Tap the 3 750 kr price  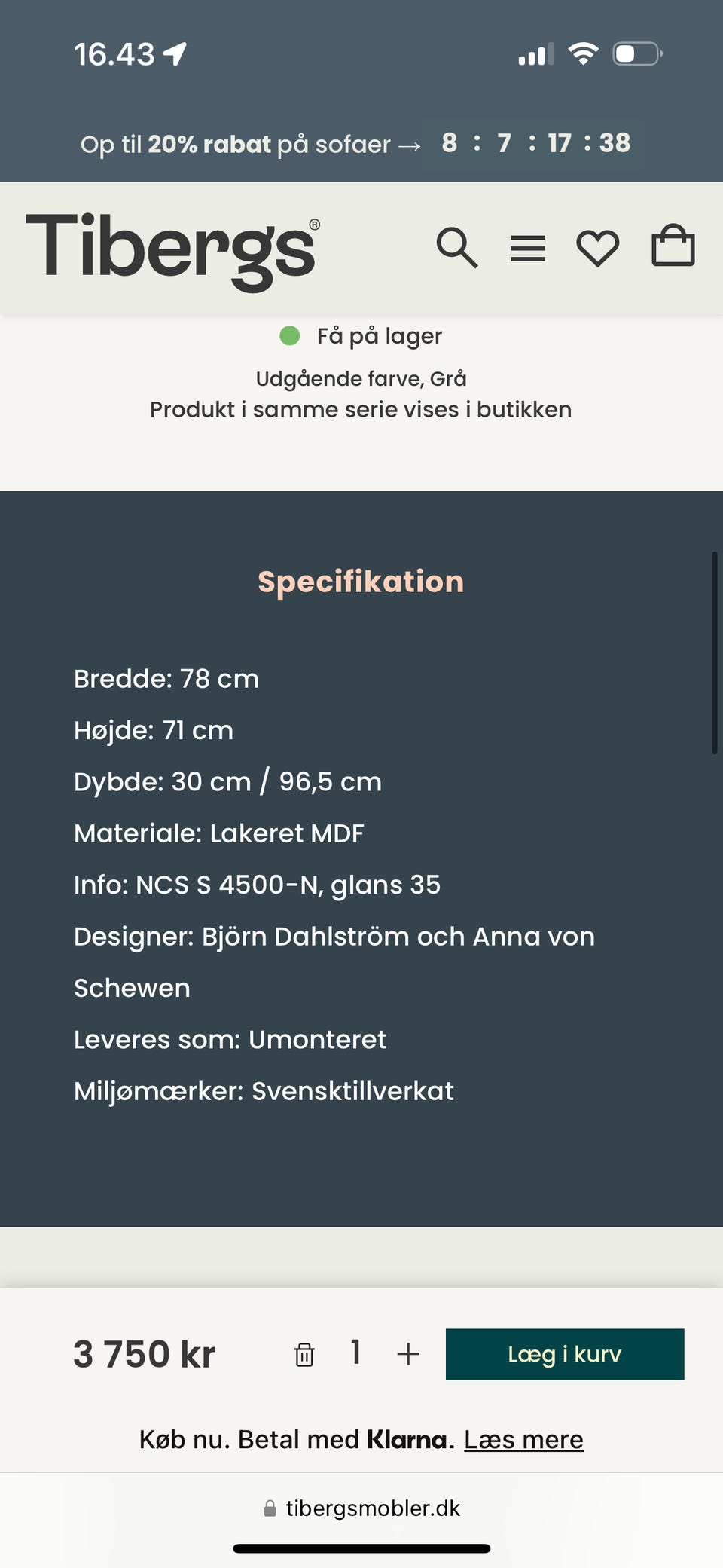(x=145, y=1354)
